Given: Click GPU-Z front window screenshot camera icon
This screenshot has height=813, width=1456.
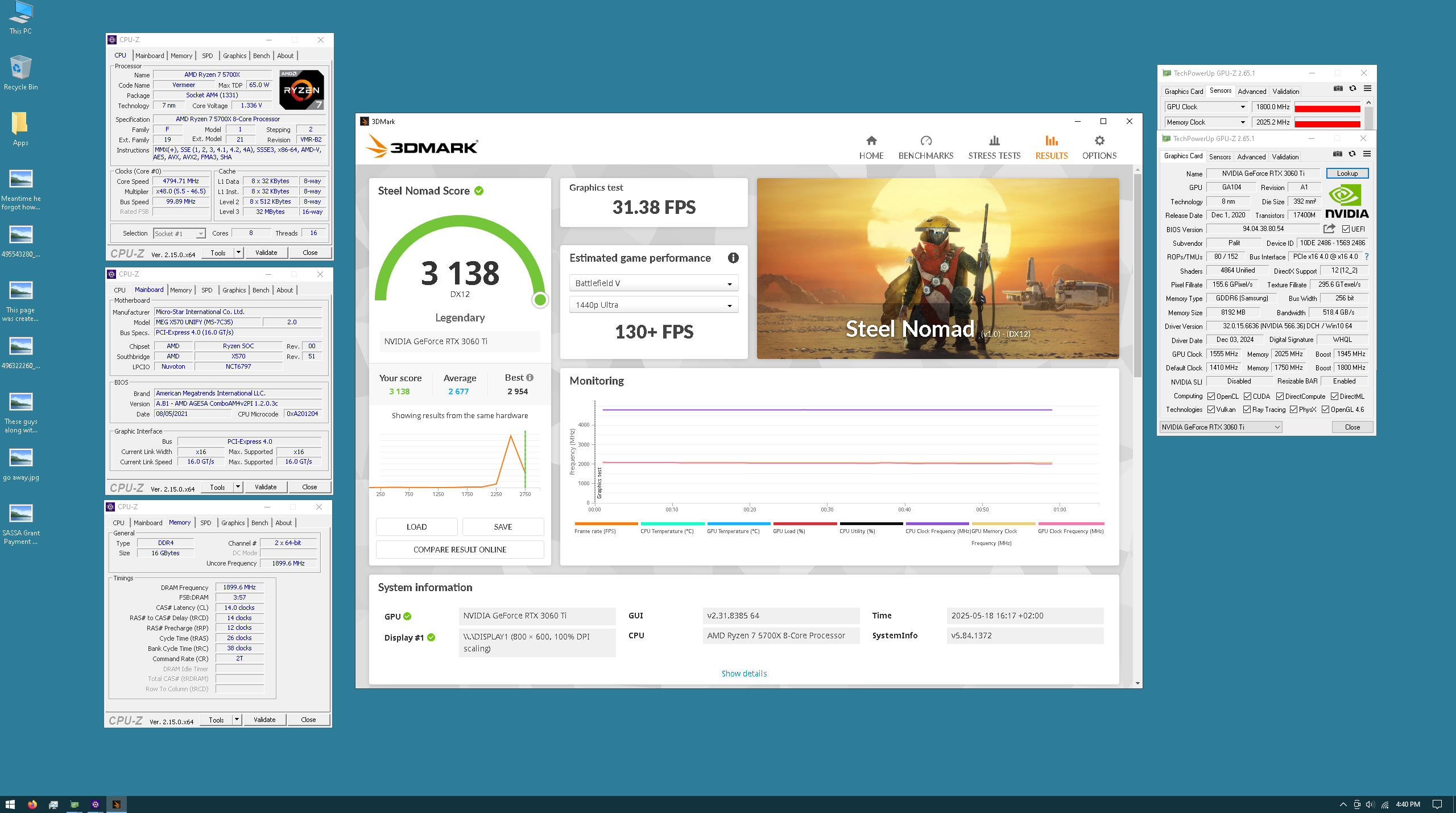Looking at the screenshot, I should (1337, 154).
